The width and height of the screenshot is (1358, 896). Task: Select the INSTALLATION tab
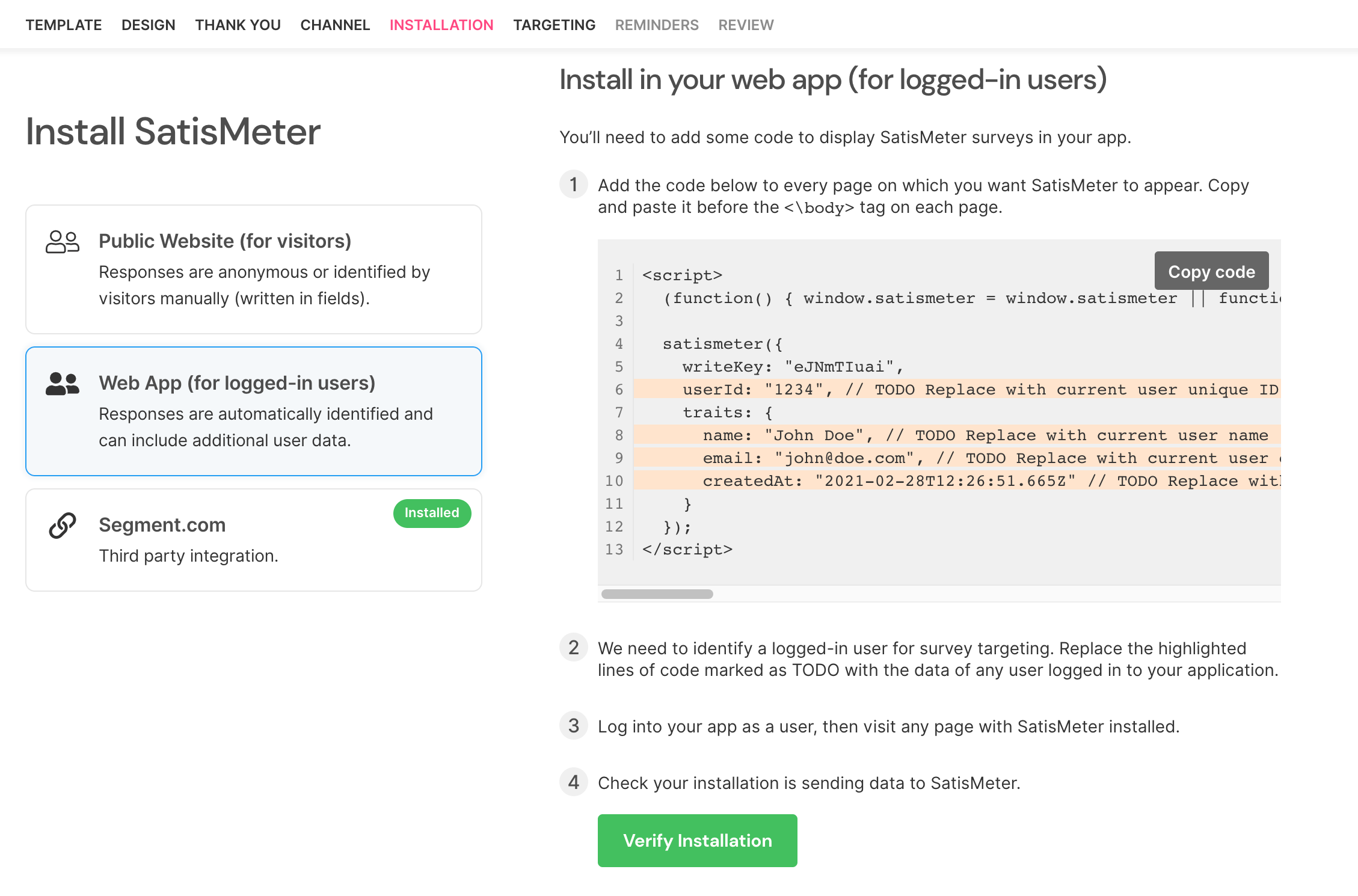441,25
